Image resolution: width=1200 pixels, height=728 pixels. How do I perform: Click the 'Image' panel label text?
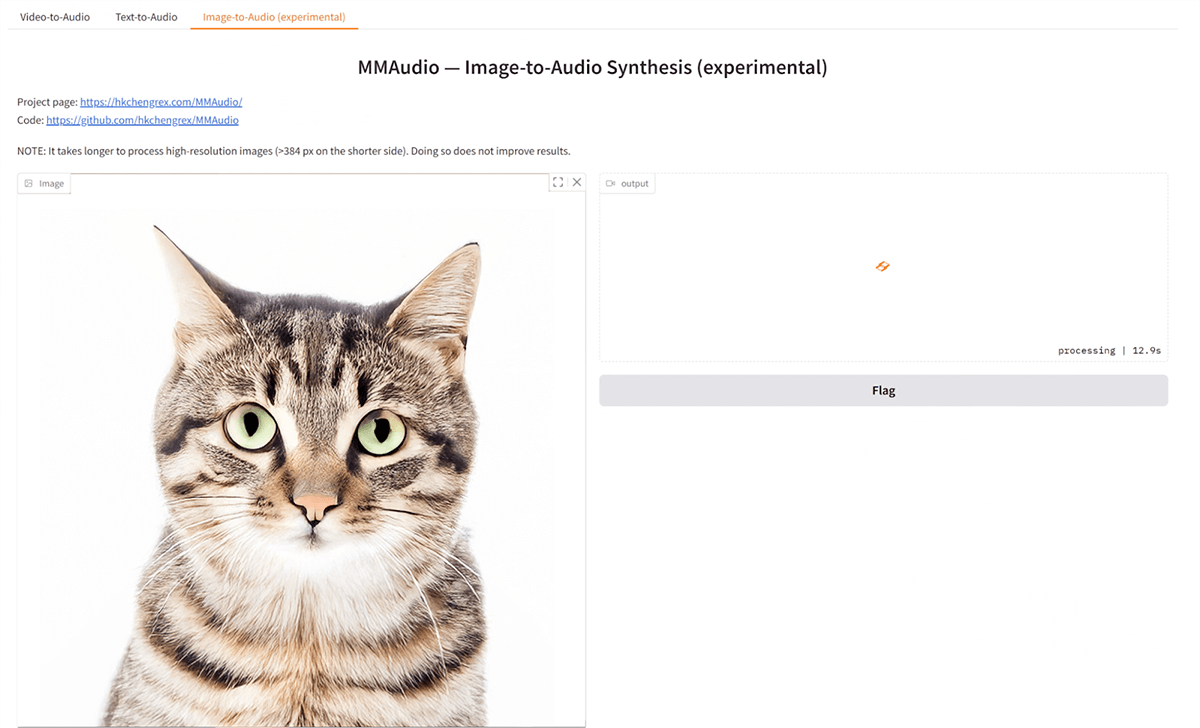(52, 184)
